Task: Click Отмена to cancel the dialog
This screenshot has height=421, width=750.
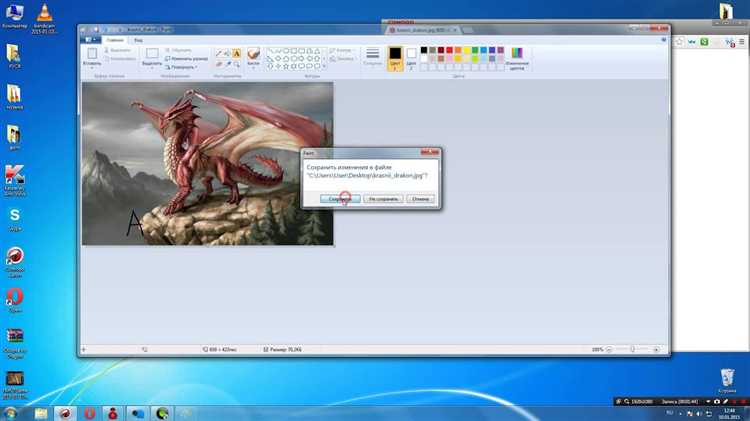Action: tap(421, 199)
